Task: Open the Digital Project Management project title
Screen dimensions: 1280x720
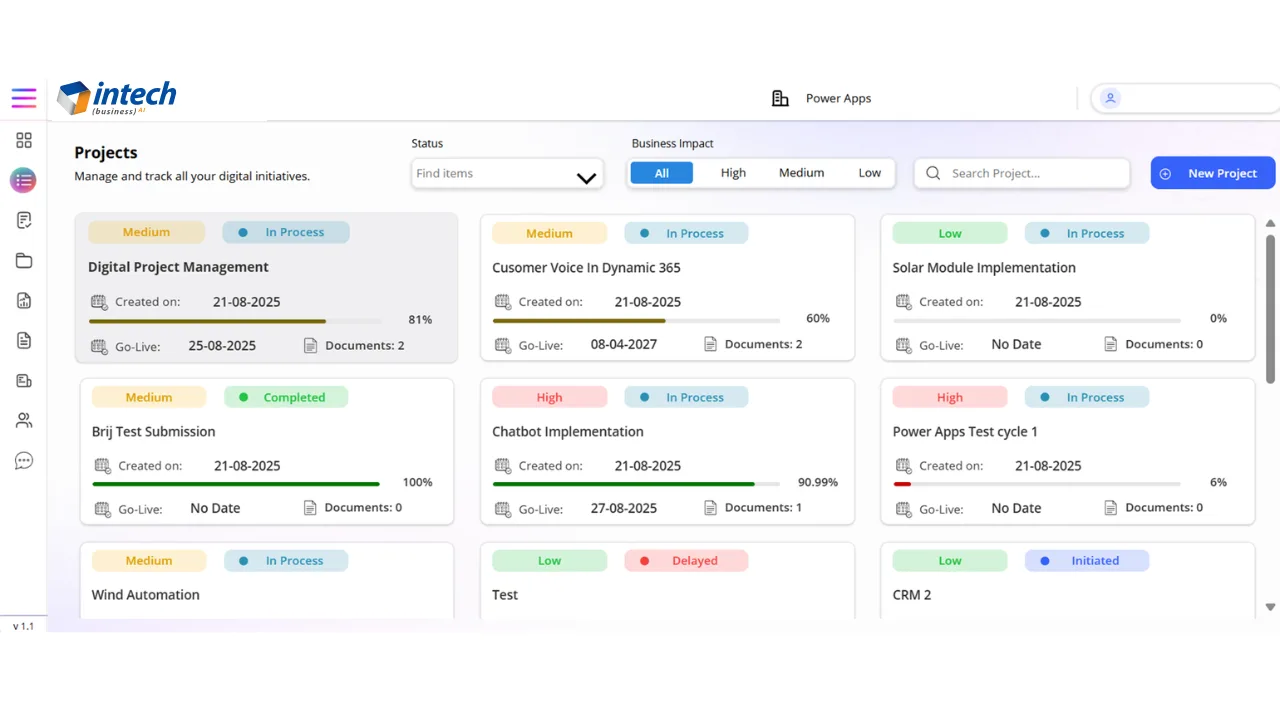Action: click(178, 267)
